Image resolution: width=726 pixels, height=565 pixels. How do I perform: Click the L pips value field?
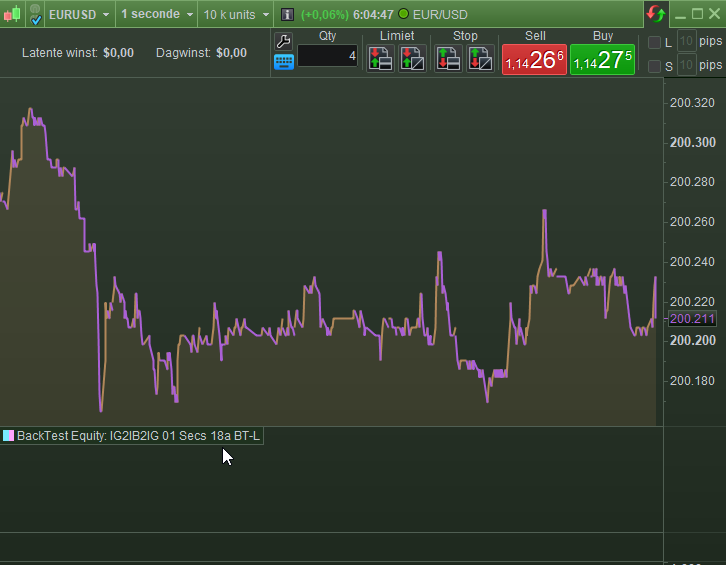(x=687, y=41)
